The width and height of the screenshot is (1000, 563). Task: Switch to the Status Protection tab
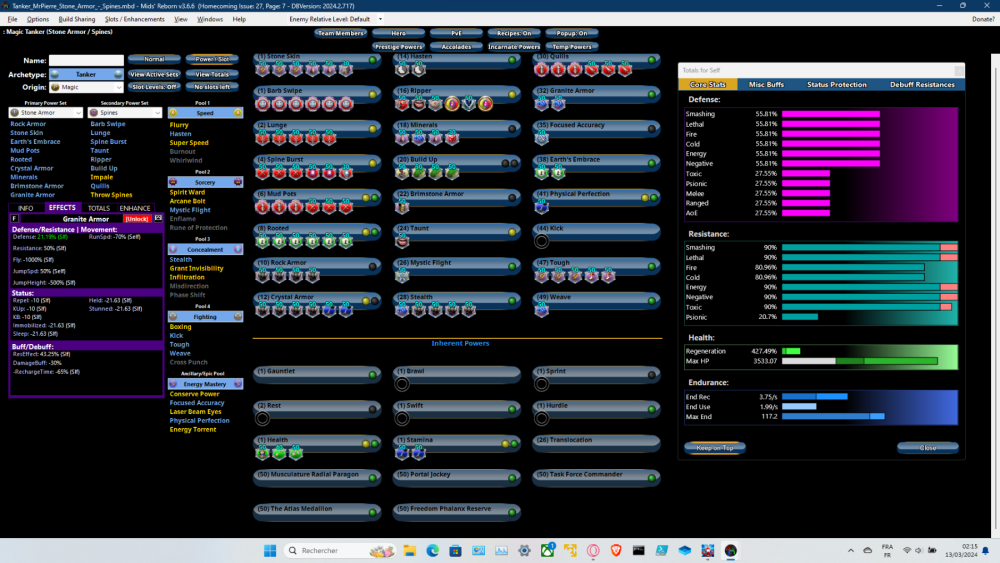coord(836,85)
